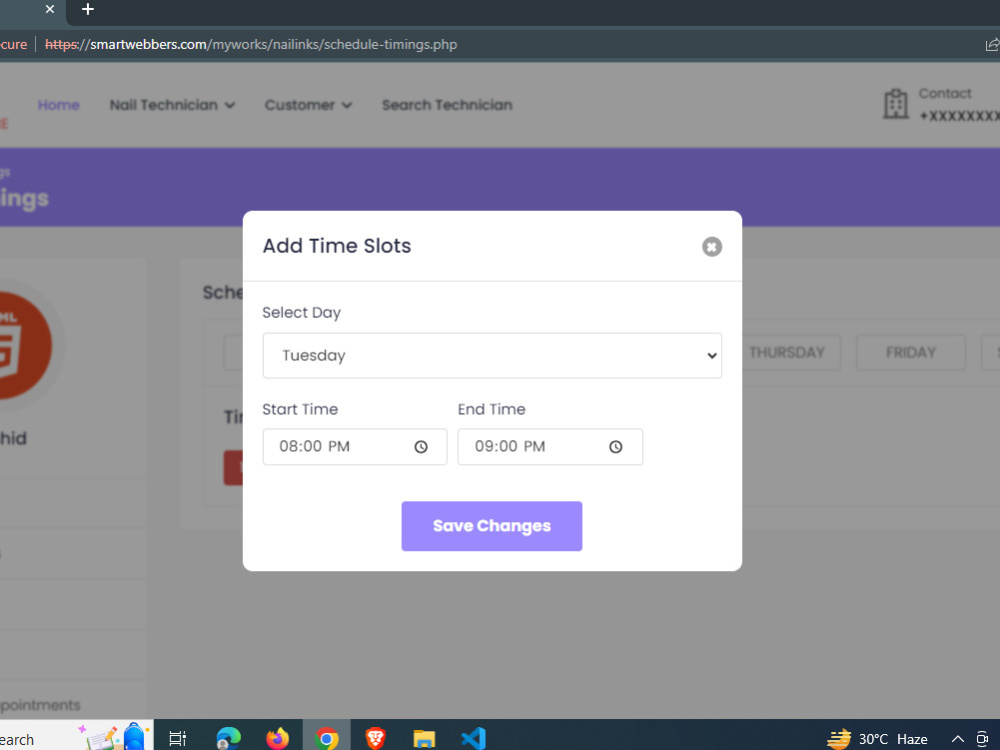Open the clock picker for Start Time

pos(421,446)
